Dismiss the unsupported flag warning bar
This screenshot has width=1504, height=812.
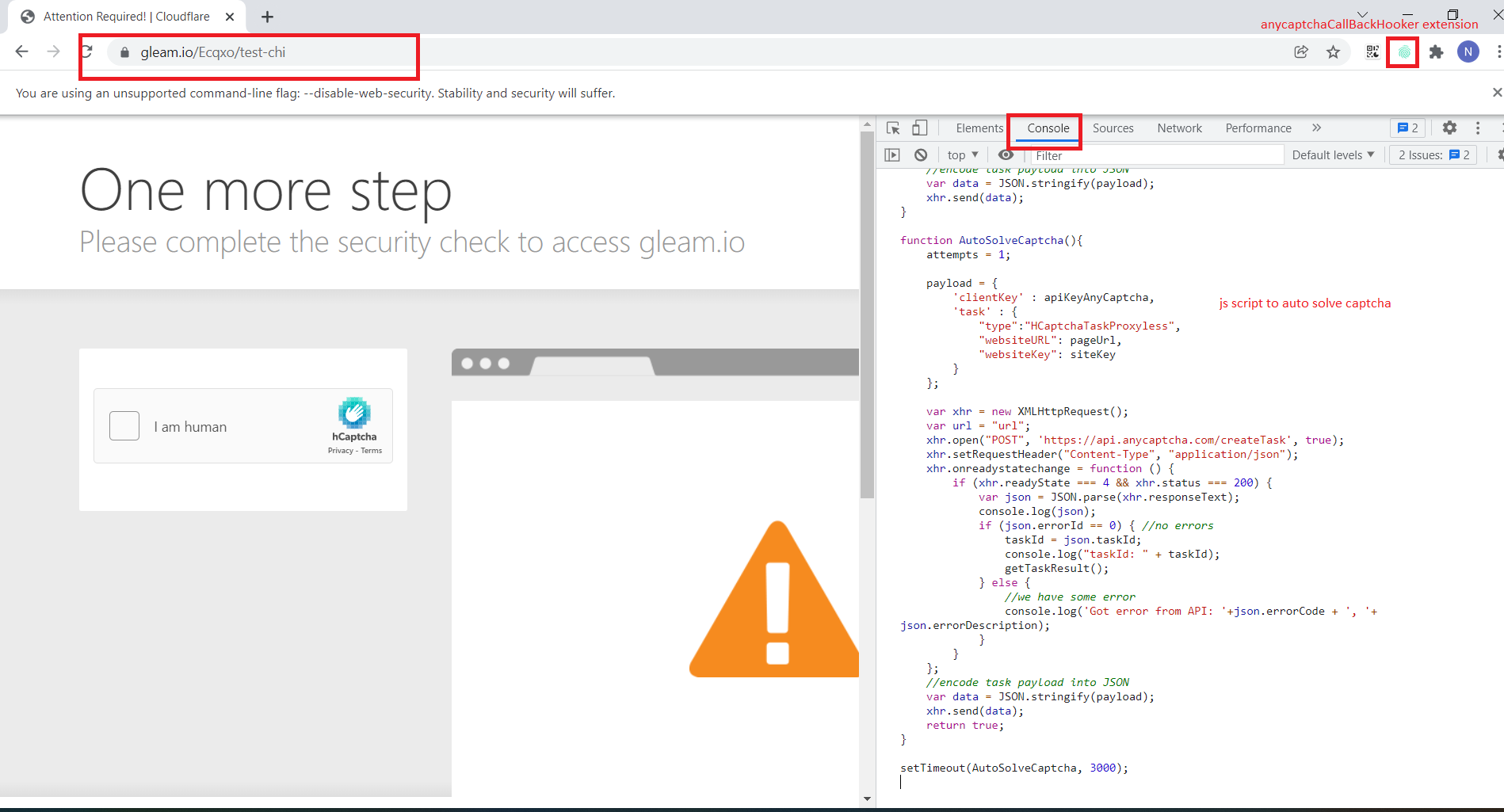coord(1496,93)
